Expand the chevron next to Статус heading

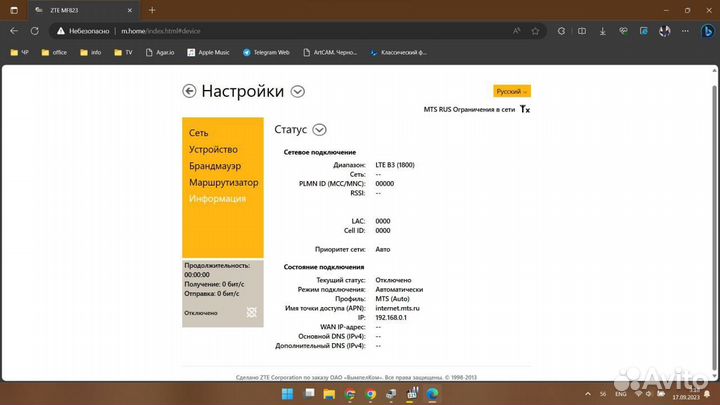[x=319, y=130]
